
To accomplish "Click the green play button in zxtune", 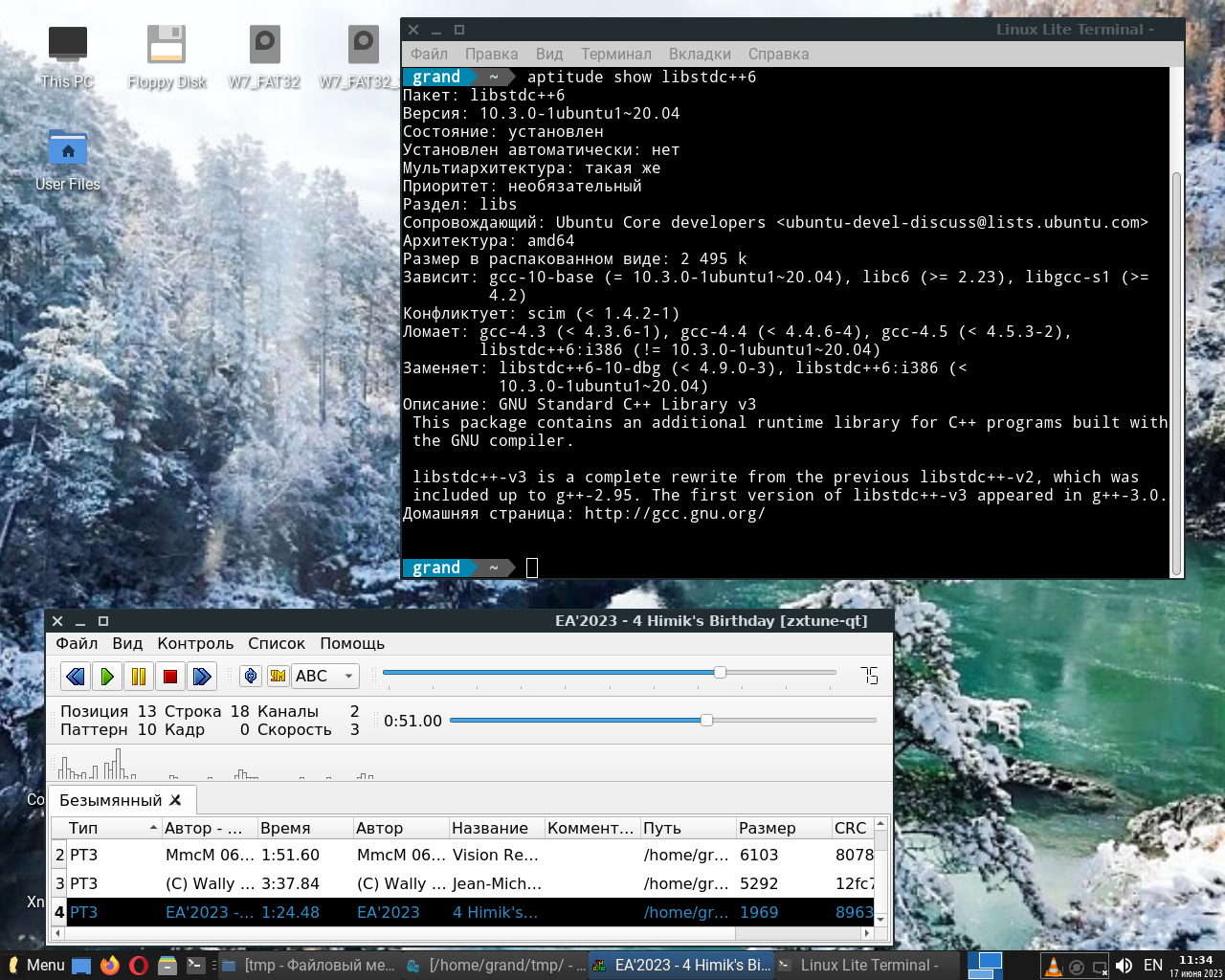I will [107, 676].
